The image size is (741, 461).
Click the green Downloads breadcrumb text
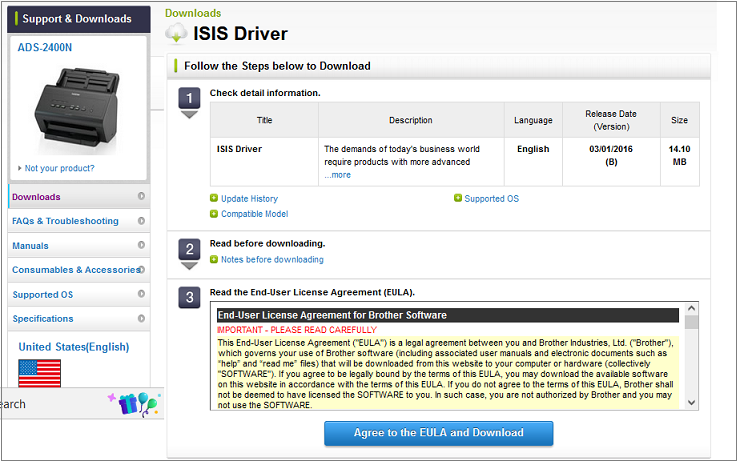193,13
